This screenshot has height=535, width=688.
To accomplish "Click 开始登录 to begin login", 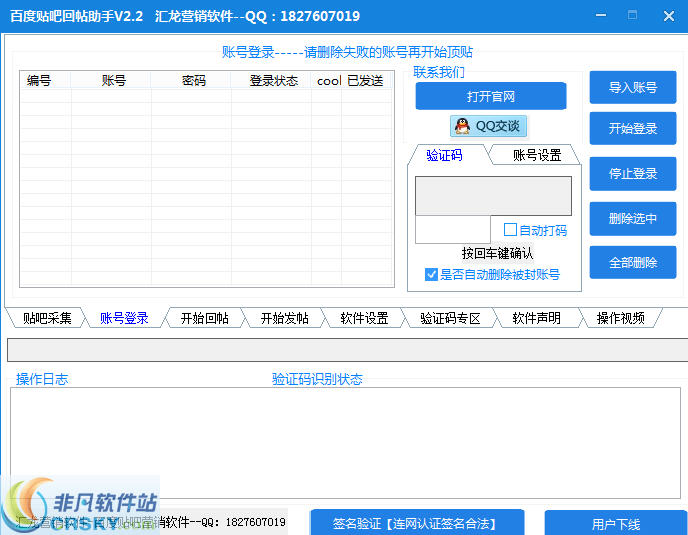I will pos(633,128).
